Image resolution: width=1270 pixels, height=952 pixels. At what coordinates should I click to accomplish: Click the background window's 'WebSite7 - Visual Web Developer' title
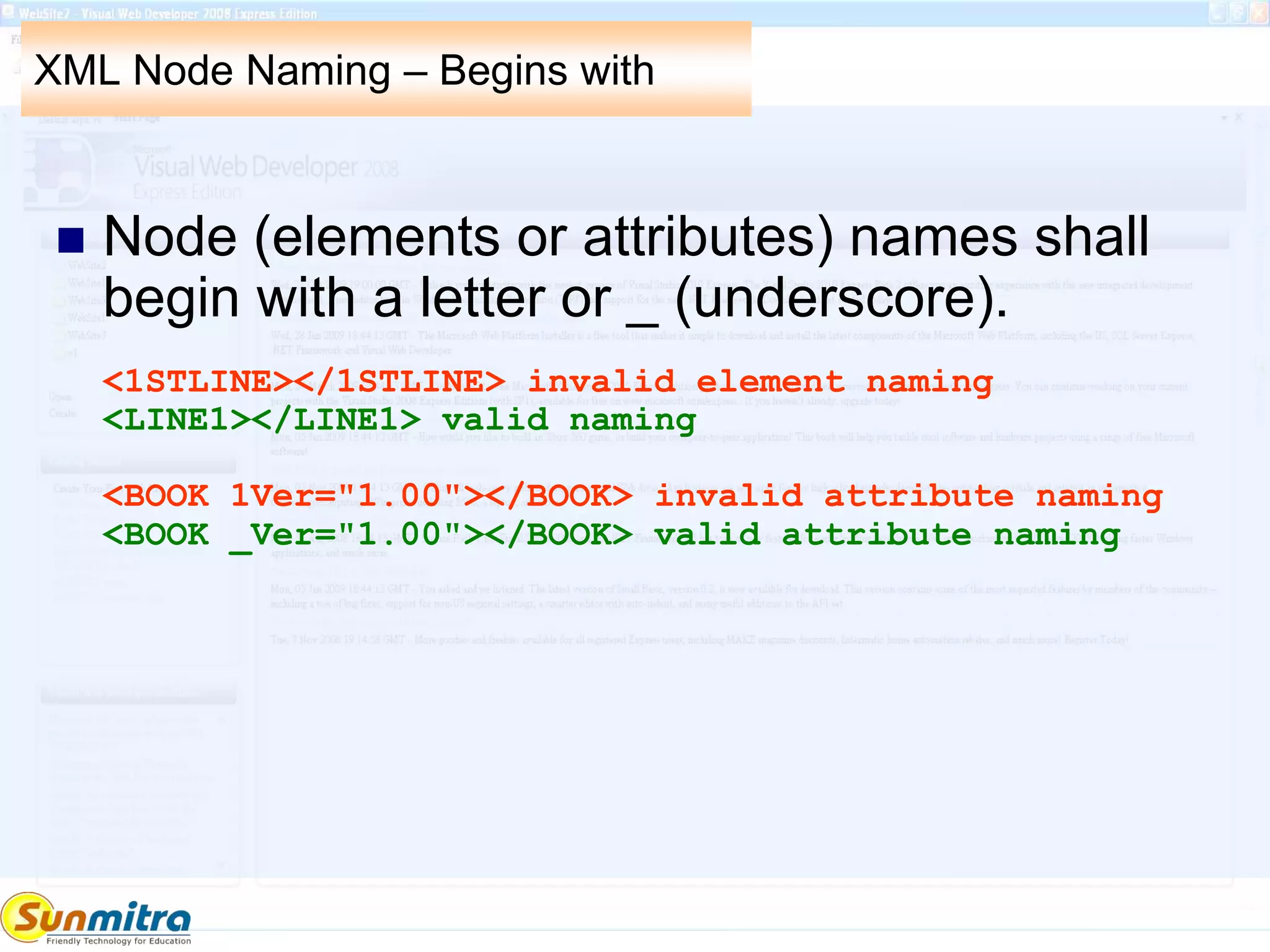pyautogui.click(x=167, y=14)
